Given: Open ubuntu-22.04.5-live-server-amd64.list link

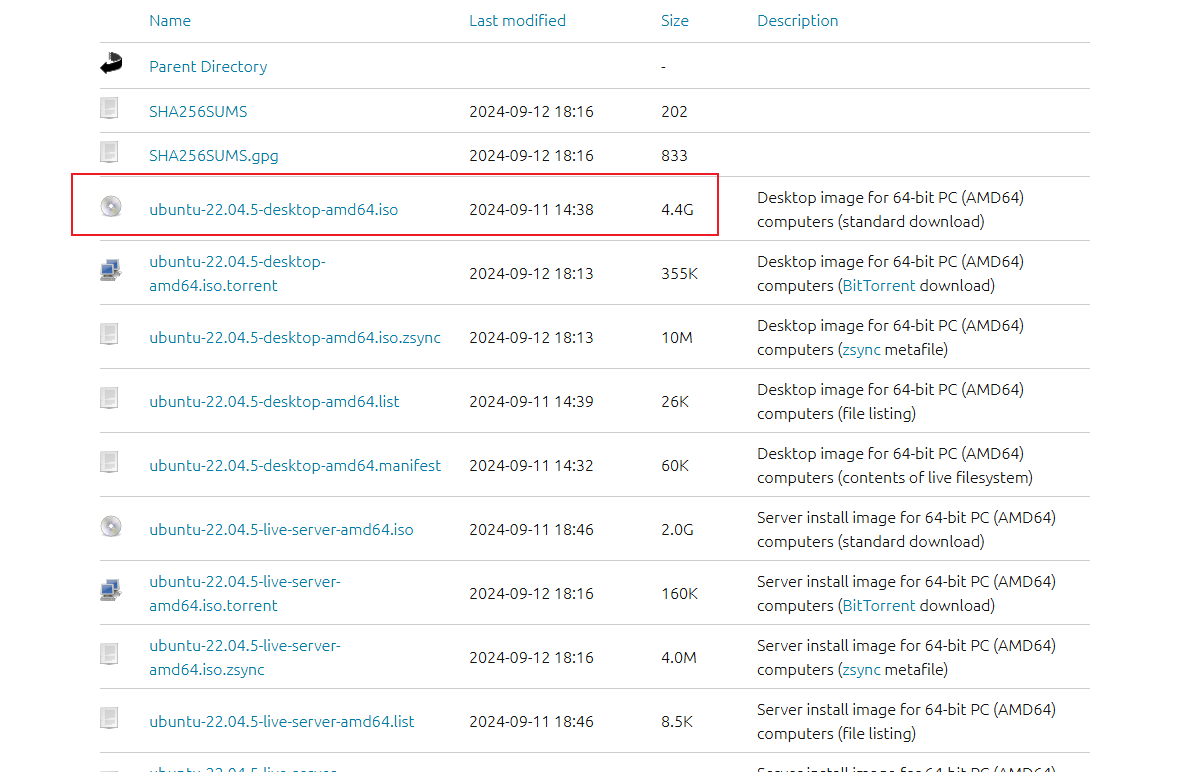Looking at the screenshot, I should coord(282,721).
